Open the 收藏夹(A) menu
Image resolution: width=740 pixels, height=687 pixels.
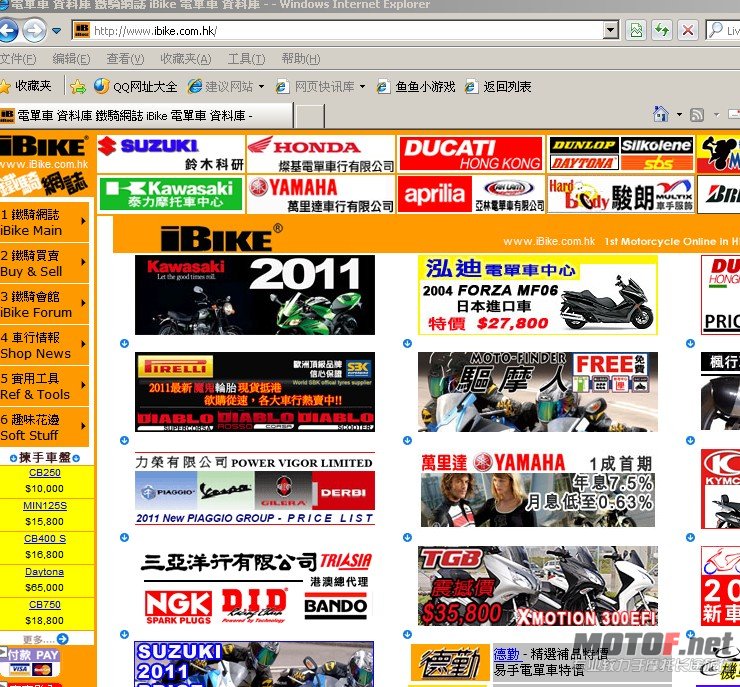pyautogui.click(x=185, y=59)
